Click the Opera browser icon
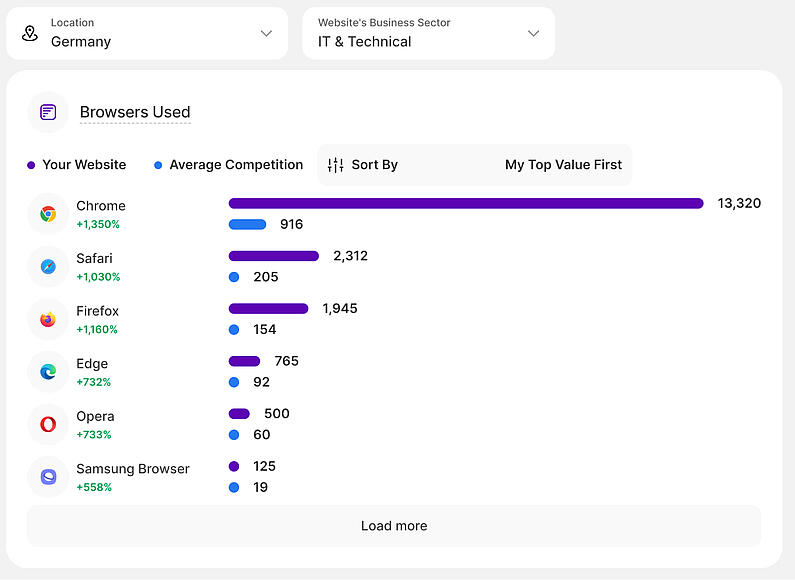795x580 pixels. [48, 424]
